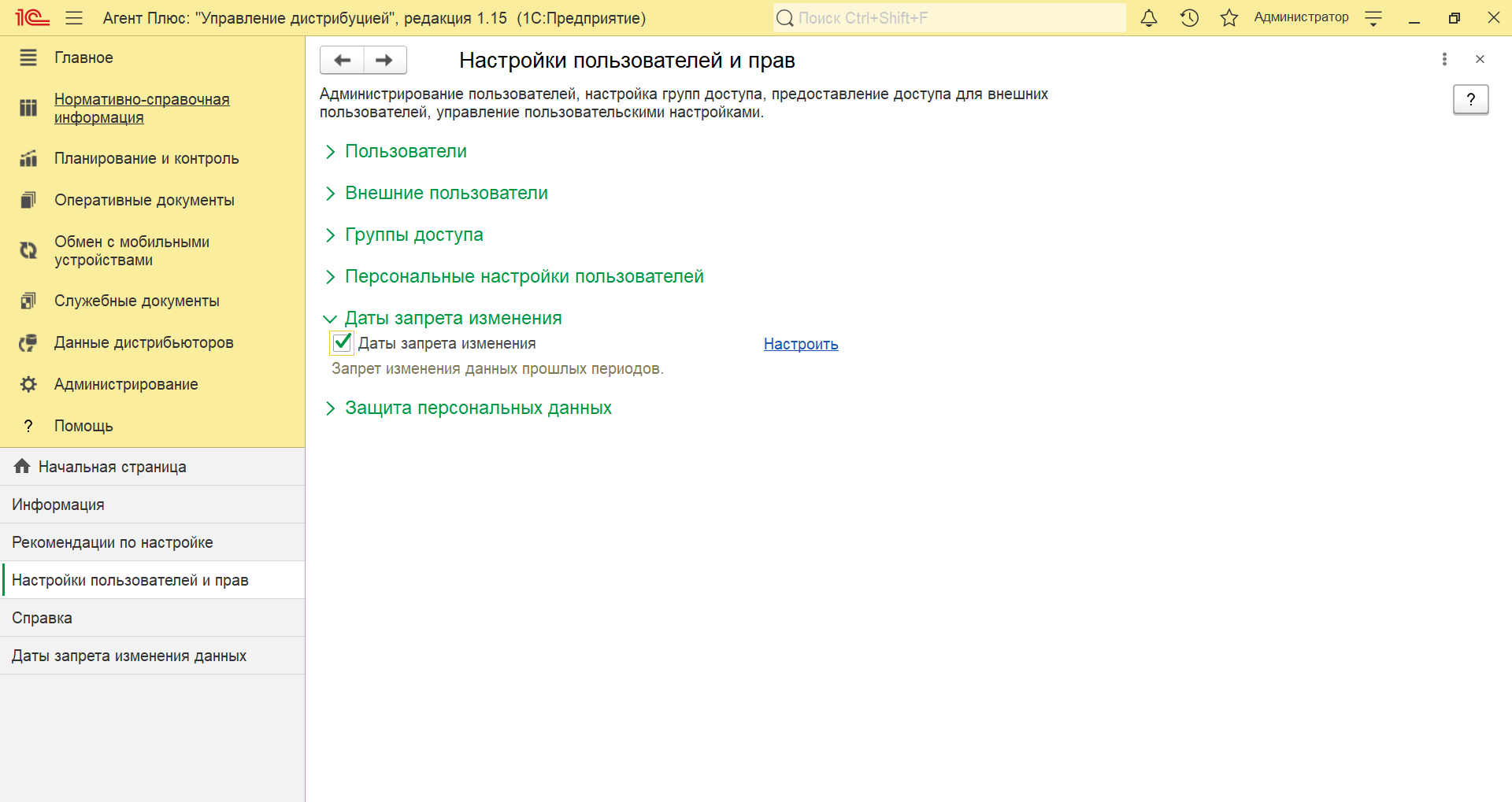Open Служебные документы section
Image resolution: width=1512 pixels, height=802 pixels.
(152, 301)
